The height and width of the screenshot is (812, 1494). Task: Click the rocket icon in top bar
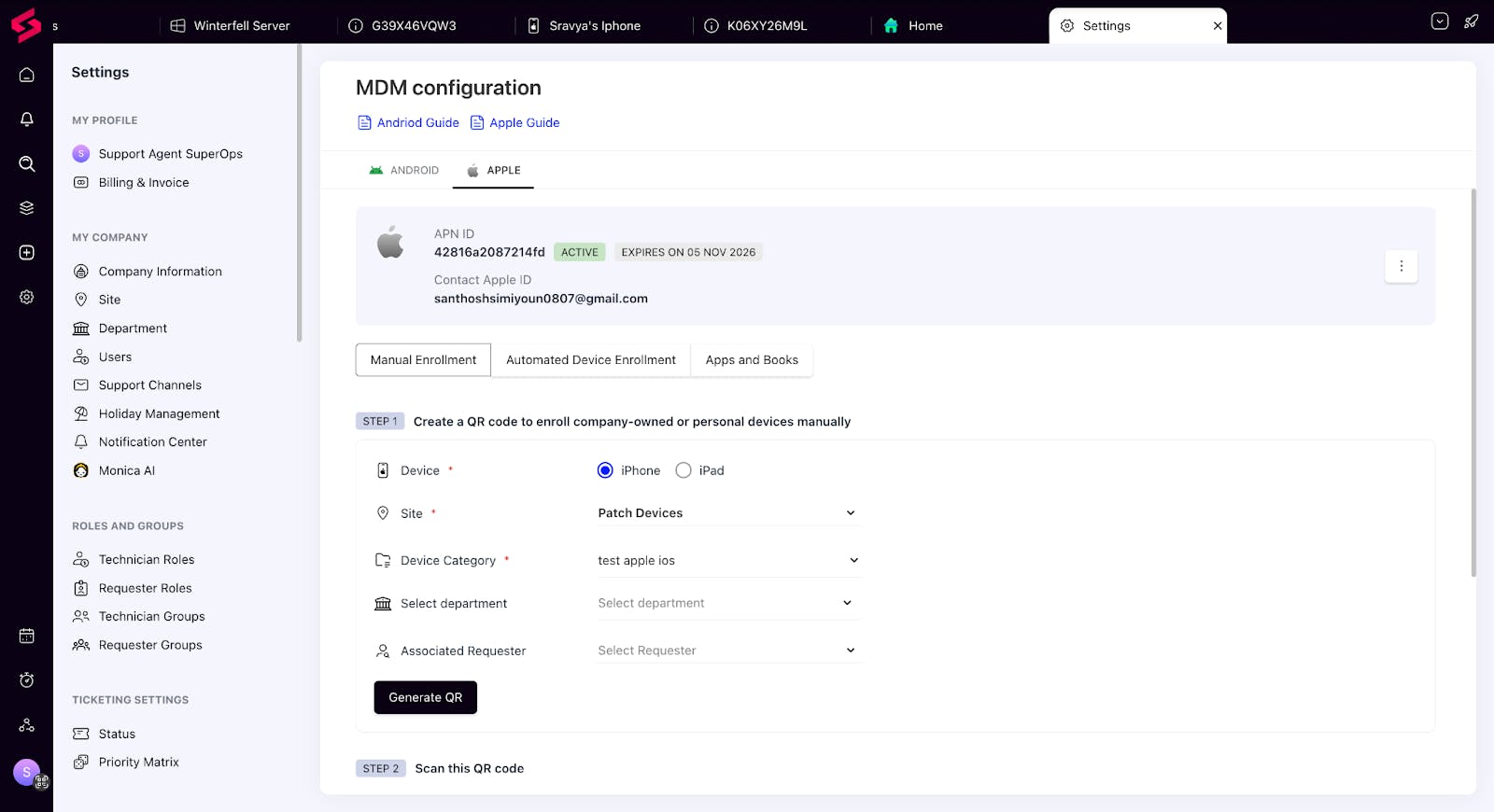[x=1471, y=21]
